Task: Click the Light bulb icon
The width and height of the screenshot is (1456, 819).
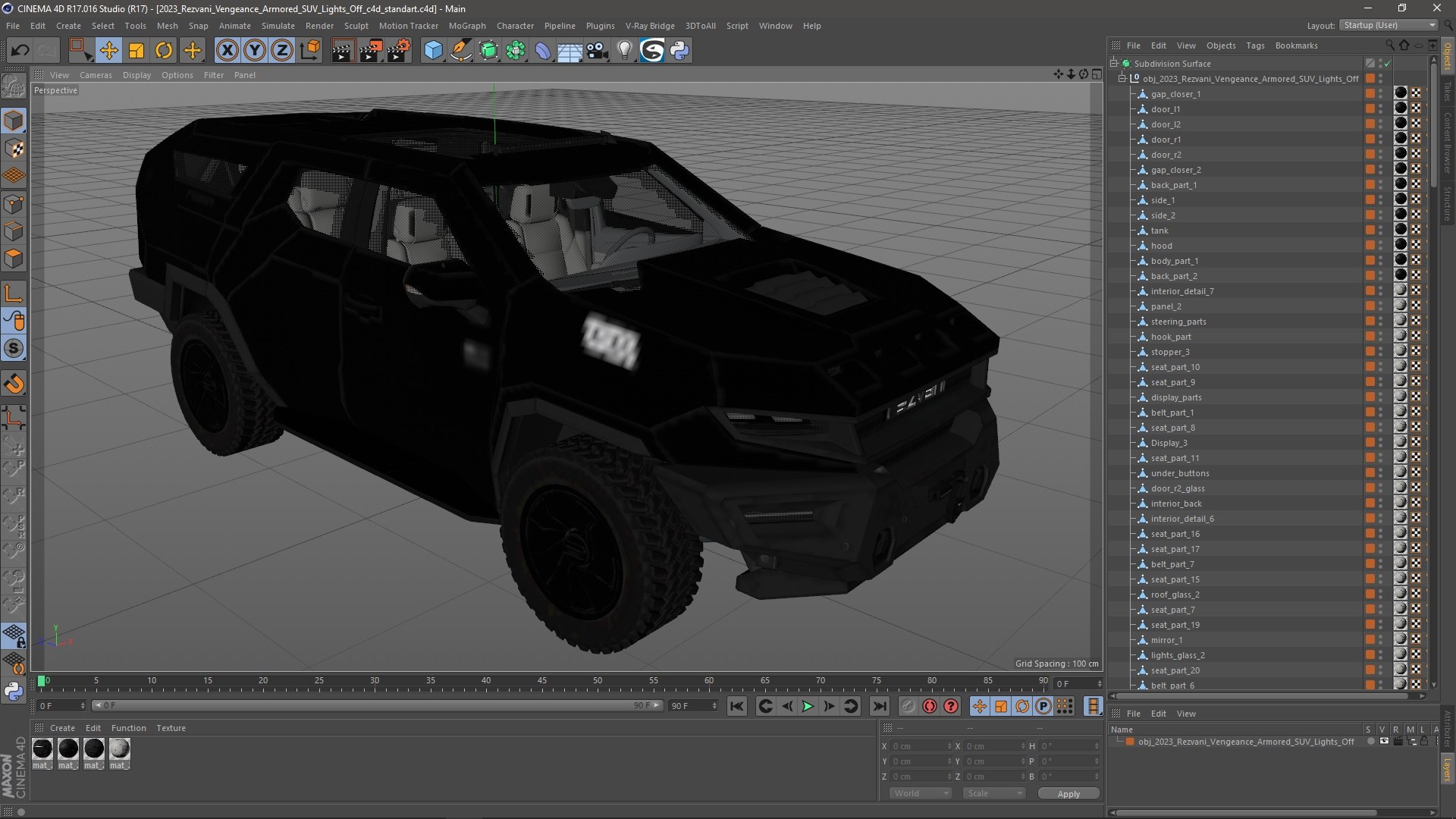Action: (624, 51)
